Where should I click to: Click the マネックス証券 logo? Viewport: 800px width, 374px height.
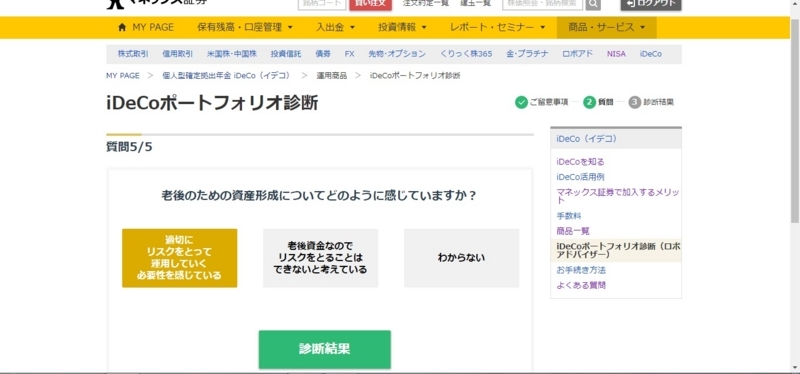[x=157, y=4]
